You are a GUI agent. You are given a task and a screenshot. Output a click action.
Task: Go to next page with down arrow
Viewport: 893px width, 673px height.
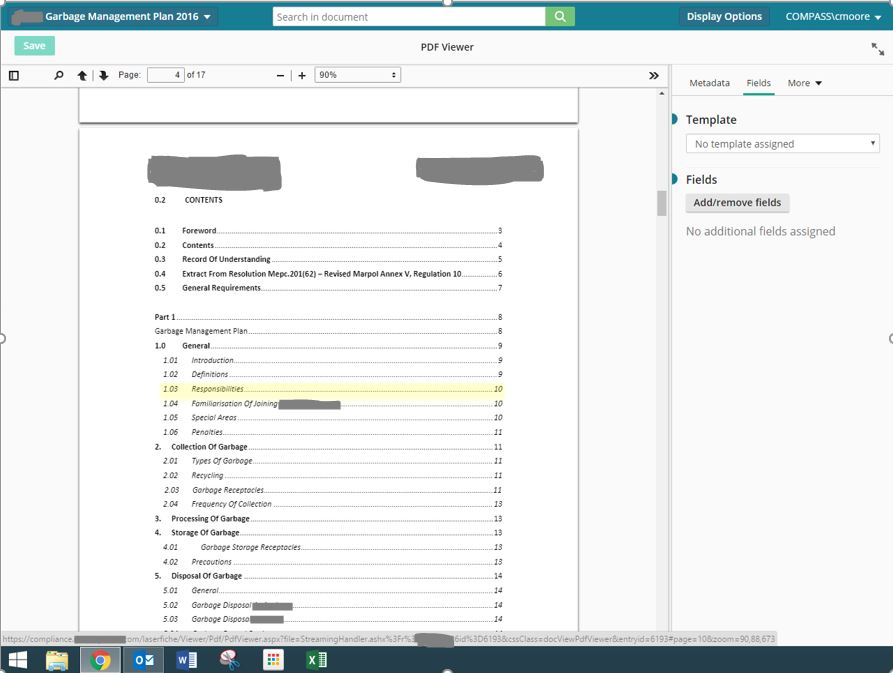click(103, 75)
